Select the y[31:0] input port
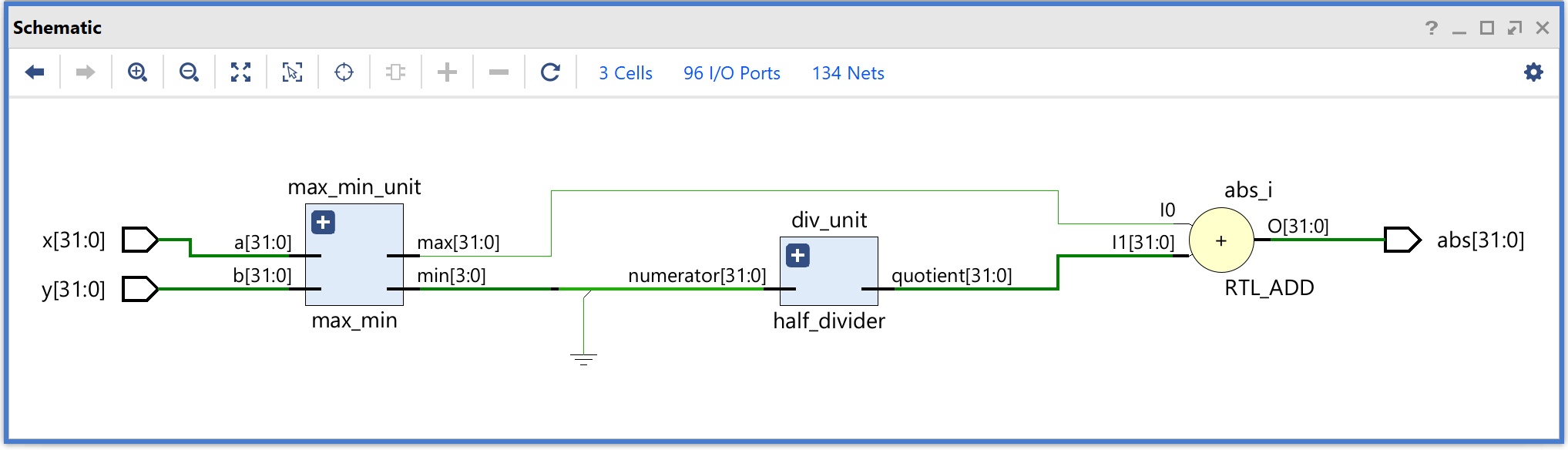1568x450 pixels. (139, 289)
